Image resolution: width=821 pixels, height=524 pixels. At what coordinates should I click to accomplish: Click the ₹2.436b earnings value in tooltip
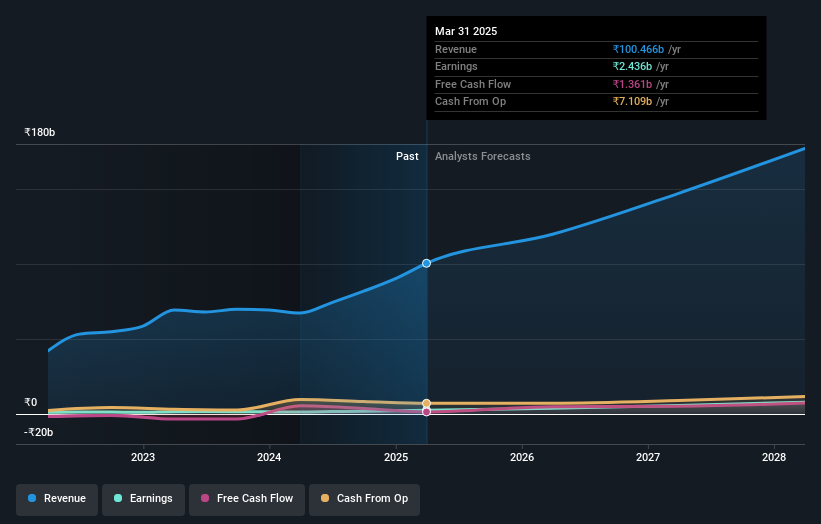point(633,66)
